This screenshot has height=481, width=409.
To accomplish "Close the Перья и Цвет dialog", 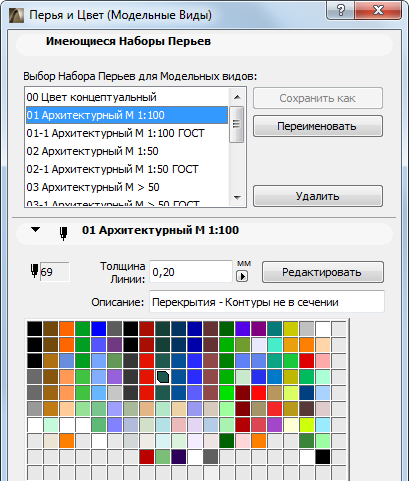I will [x=378, y=10].
